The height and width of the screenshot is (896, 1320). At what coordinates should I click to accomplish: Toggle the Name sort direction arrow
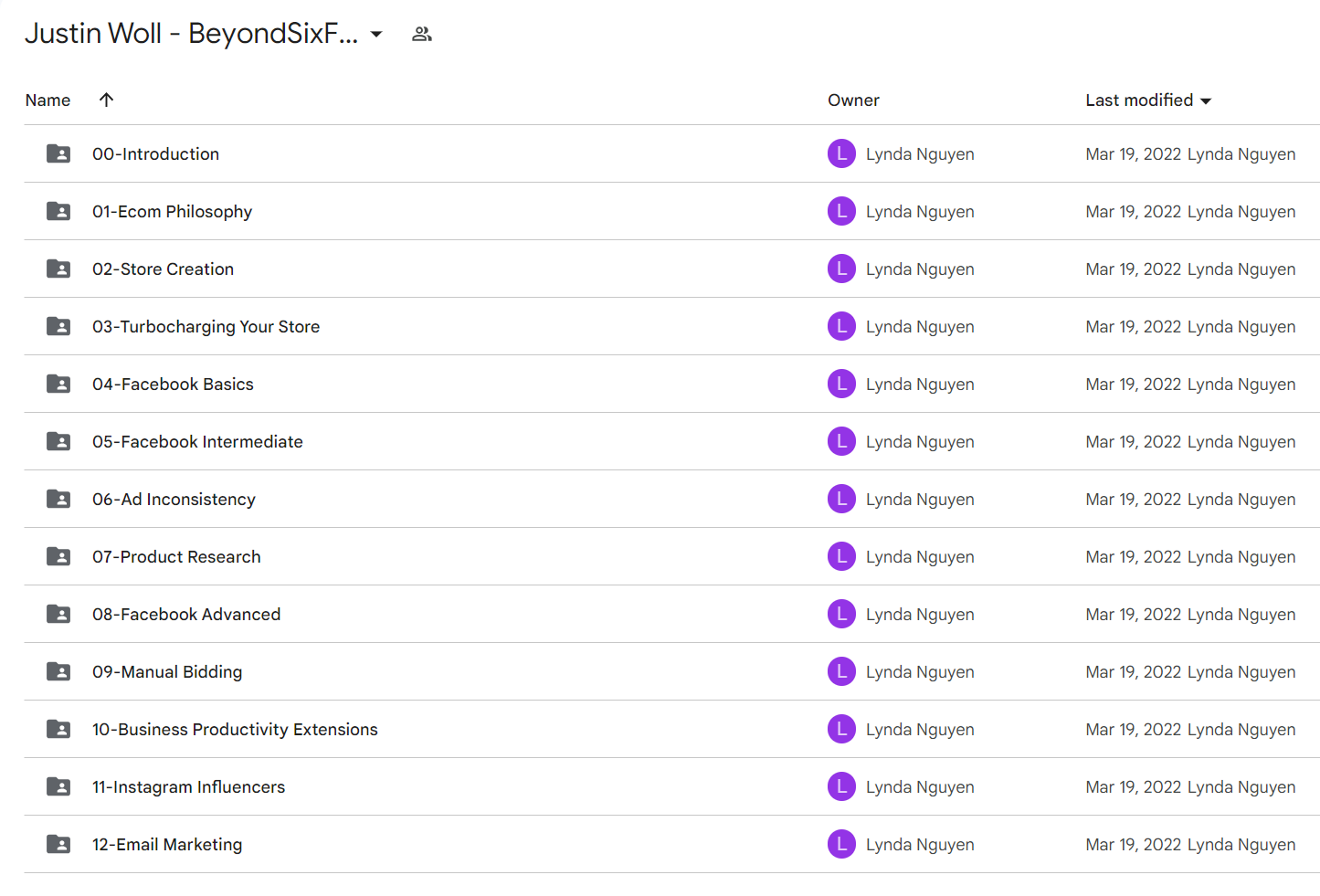coord(106,100)
